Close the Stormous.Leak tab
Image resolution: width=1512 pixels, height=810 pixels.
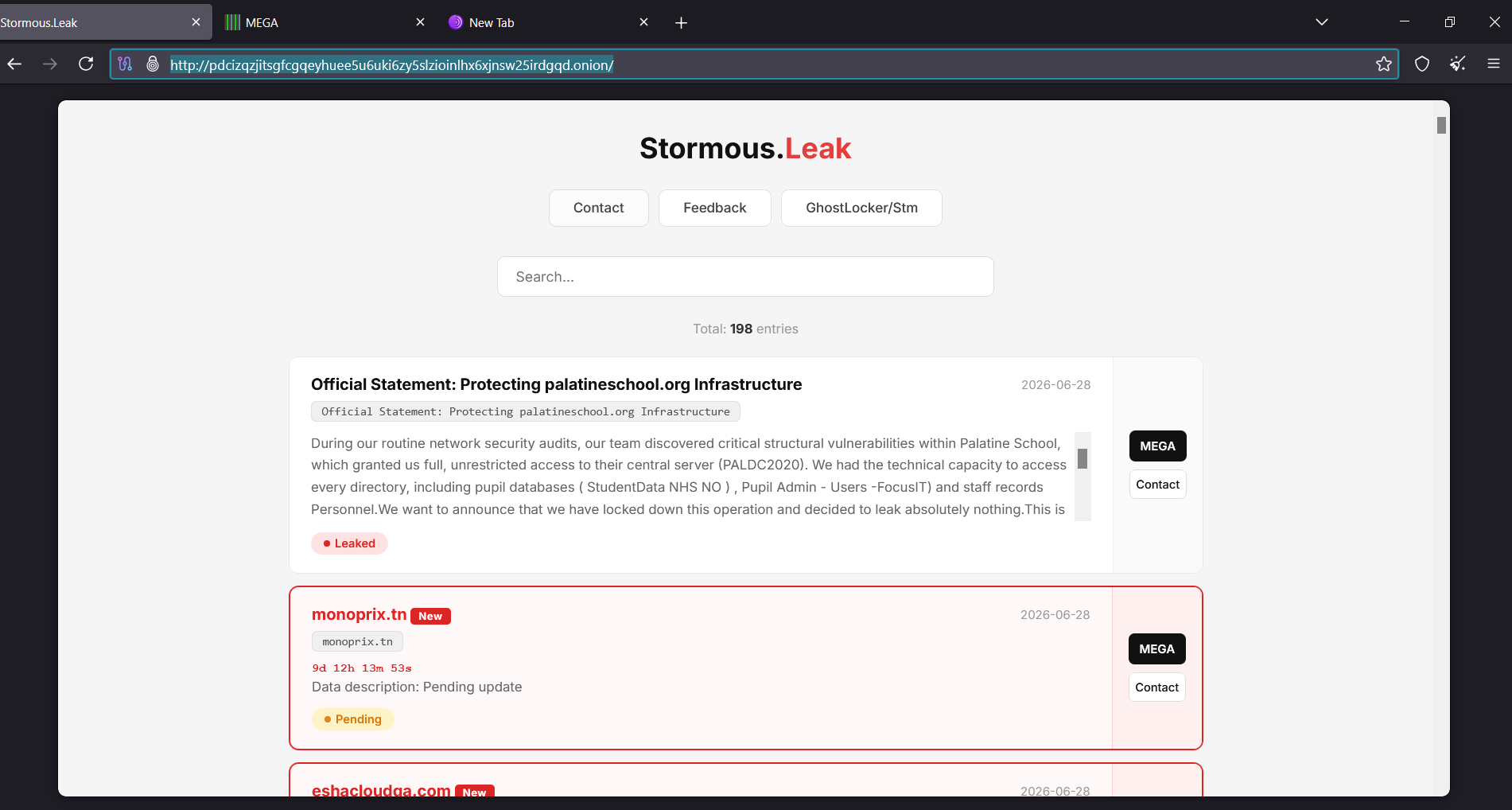point(196,22)
